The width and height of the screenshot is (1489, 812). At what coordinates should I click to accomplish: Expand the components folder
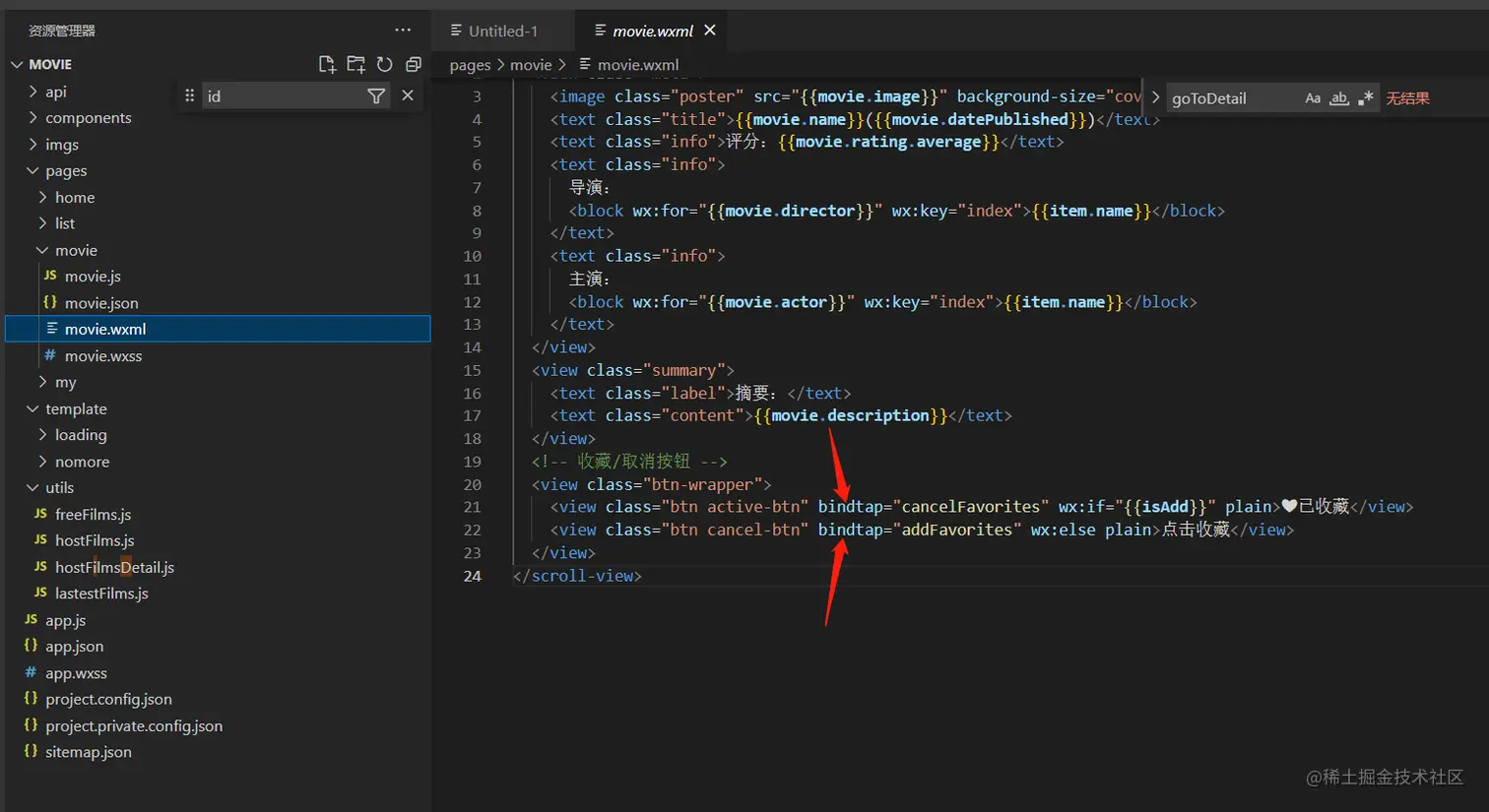tap(33, 117)
